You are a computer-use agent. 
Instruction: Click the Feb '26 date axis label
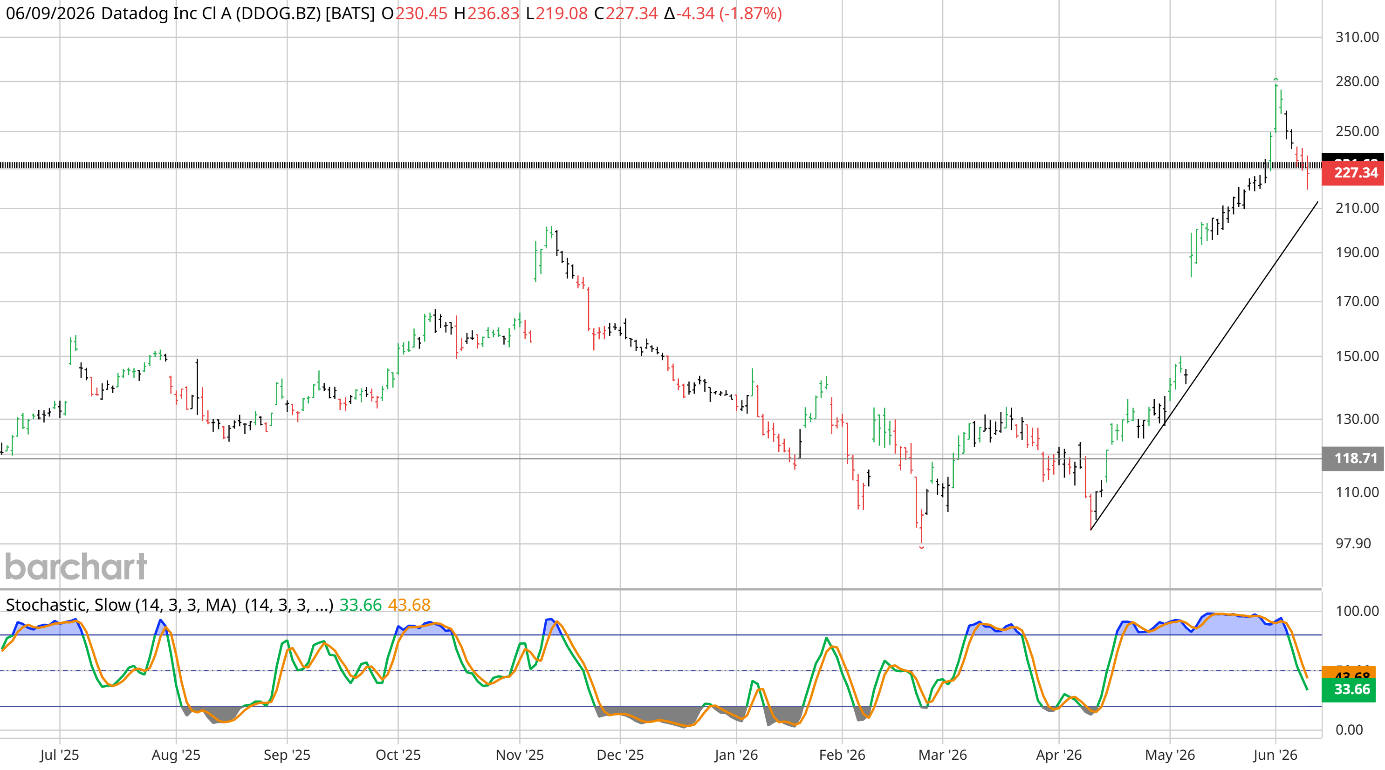[841, 755]
